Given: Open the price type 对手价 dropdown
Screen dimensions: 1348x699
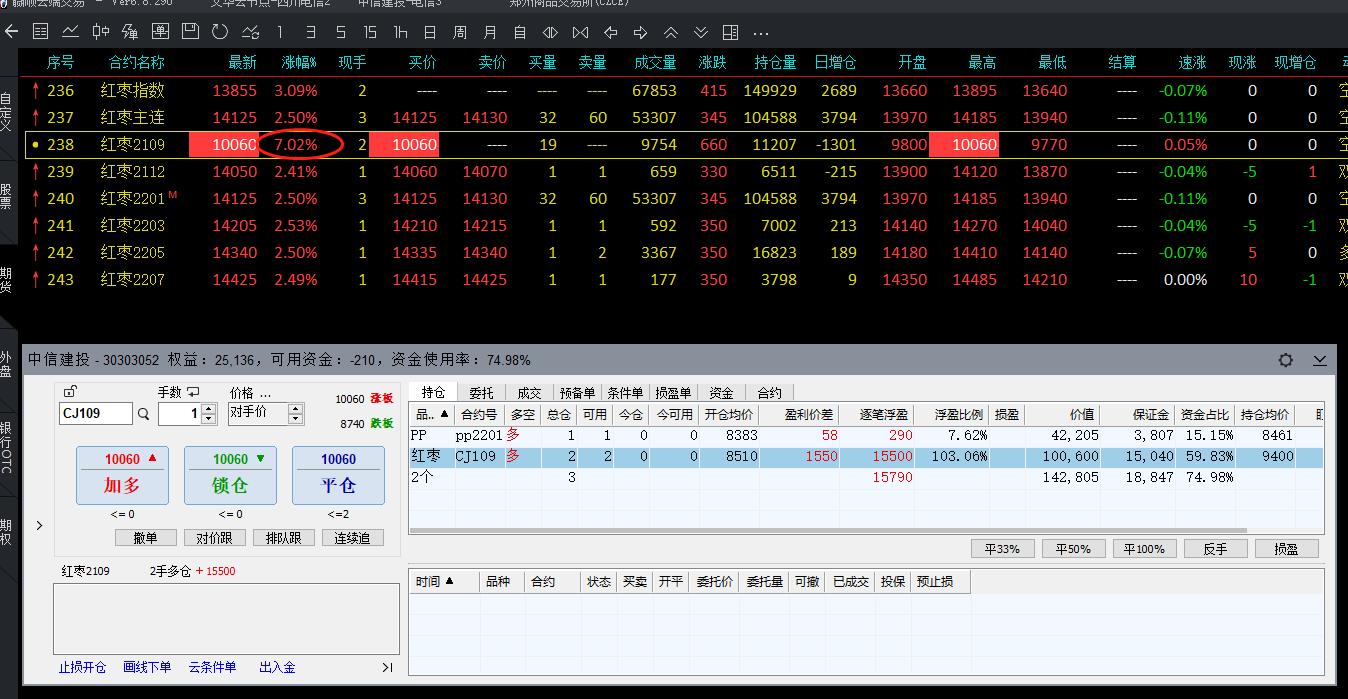Looking at the screenshot, I should tap(296, 414).
